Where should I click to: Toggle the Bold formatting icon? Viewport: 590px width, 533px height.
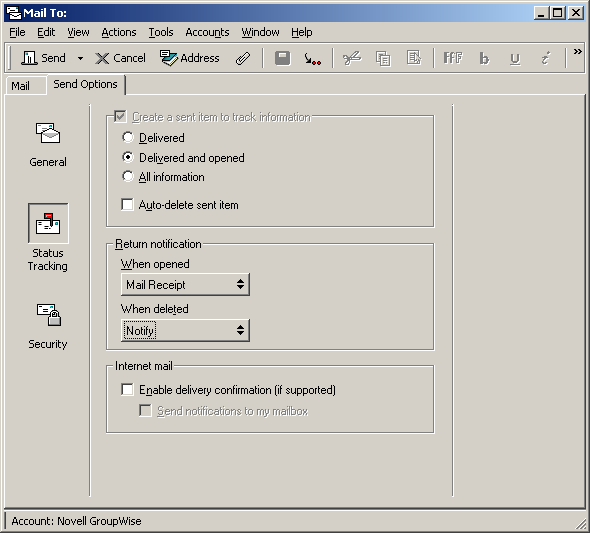[484, 58]
